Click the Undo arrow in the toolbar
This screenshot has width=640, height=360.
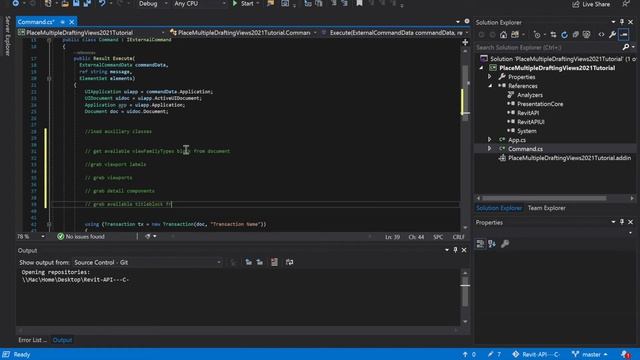click(x=102, y=3)
